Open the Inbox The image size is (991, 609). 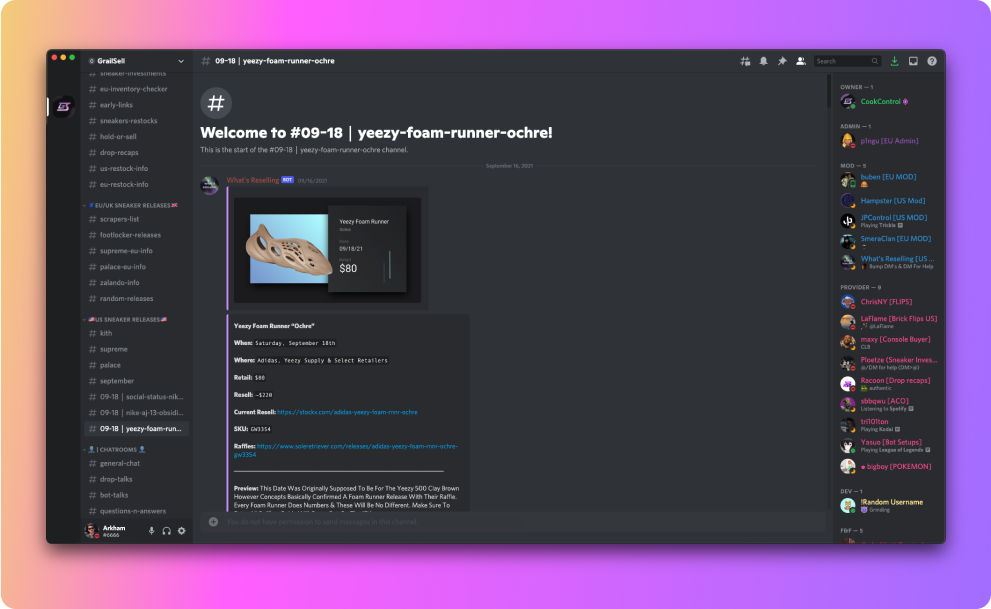tap(913, 60)
